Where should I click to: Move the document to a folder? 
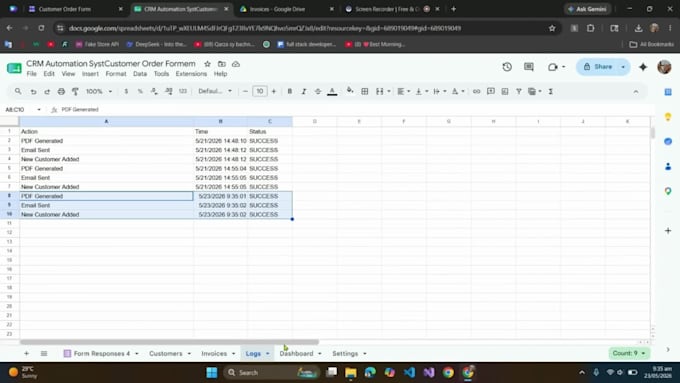(222, 64)
